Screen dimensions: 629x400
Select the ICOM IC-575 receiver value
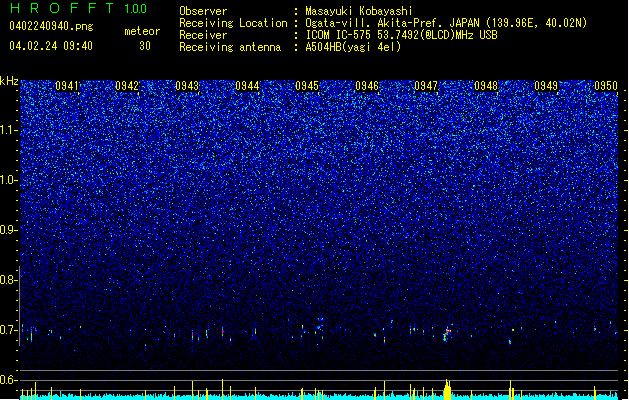401,35
